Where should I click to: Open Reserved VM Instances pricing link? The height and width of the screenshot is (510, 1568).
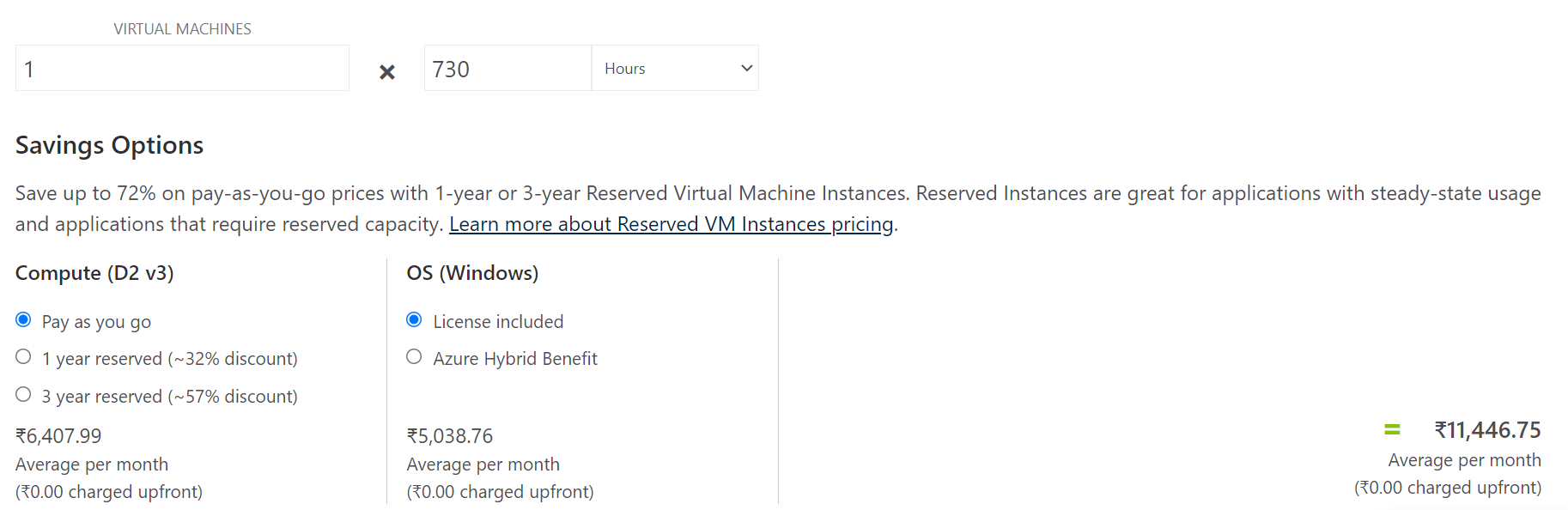(671, 224)
